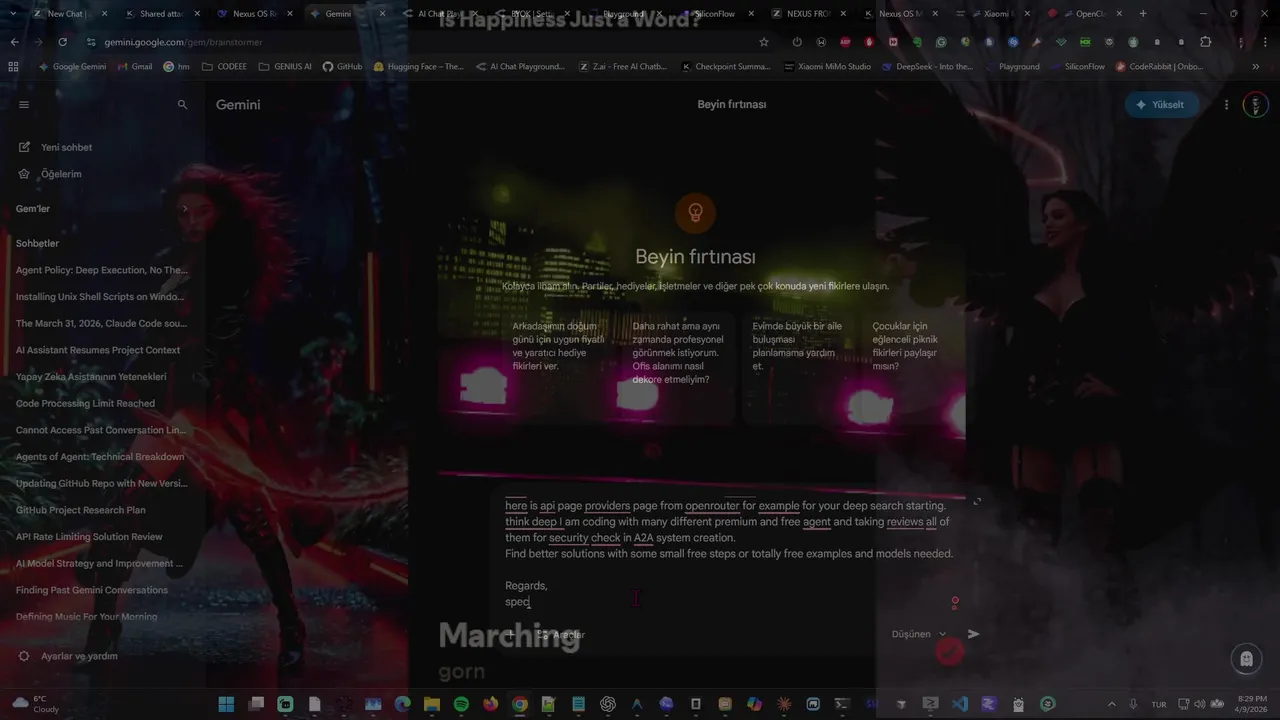Send the prompt with the arrow icon
Image resolution: width=1280 pixels, height=720 pixels.
[974, 634]
